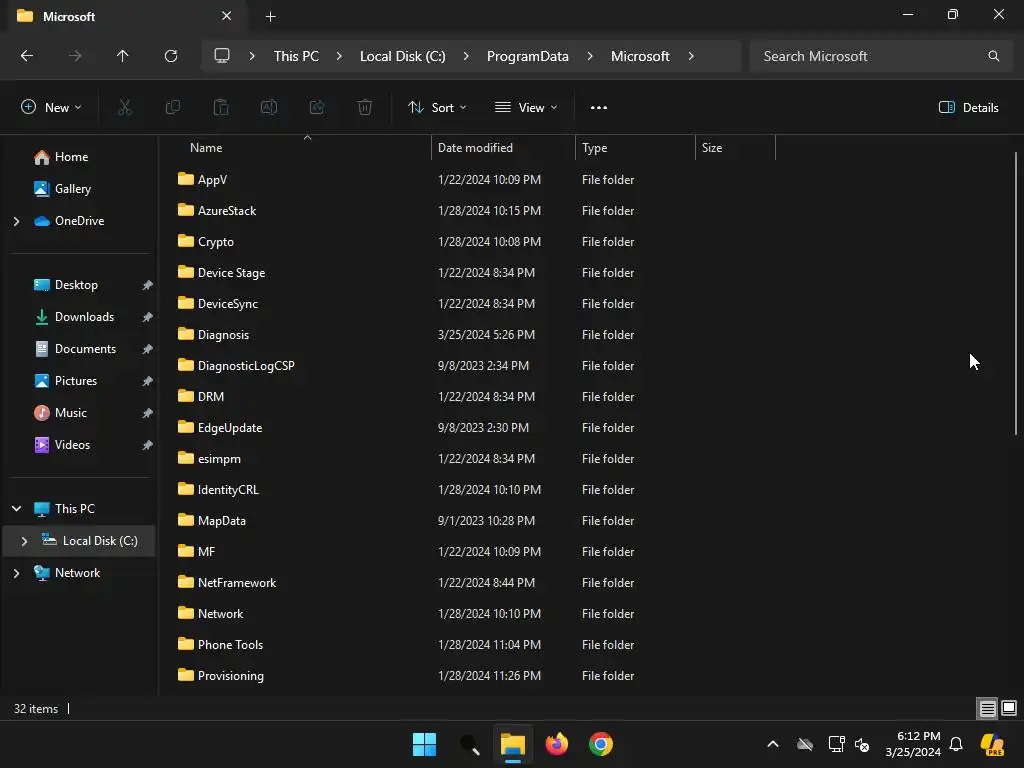Click the vertical scrollbar of file list

(x=1016, y=293)
